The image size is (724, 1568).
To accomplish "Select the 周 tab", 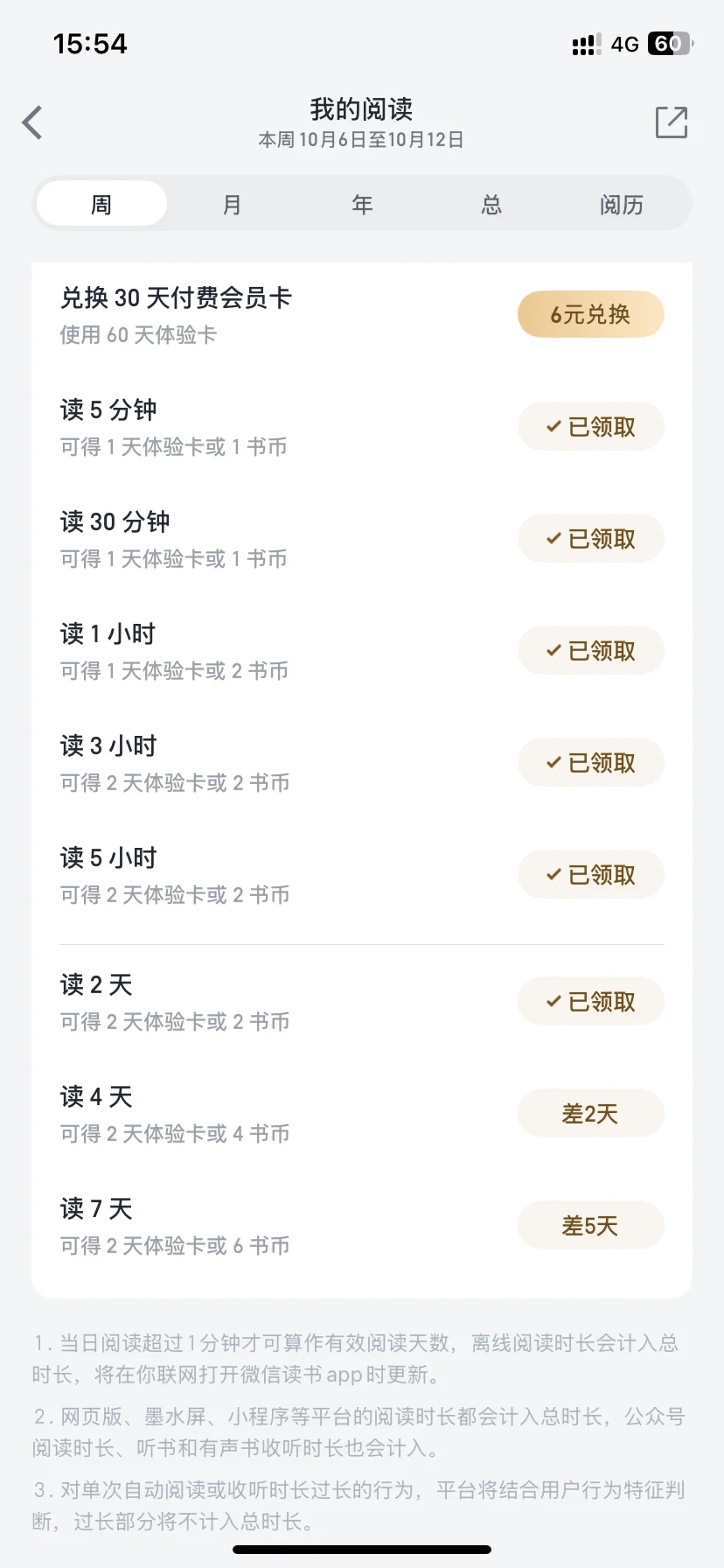I will [x=101, y=205].
